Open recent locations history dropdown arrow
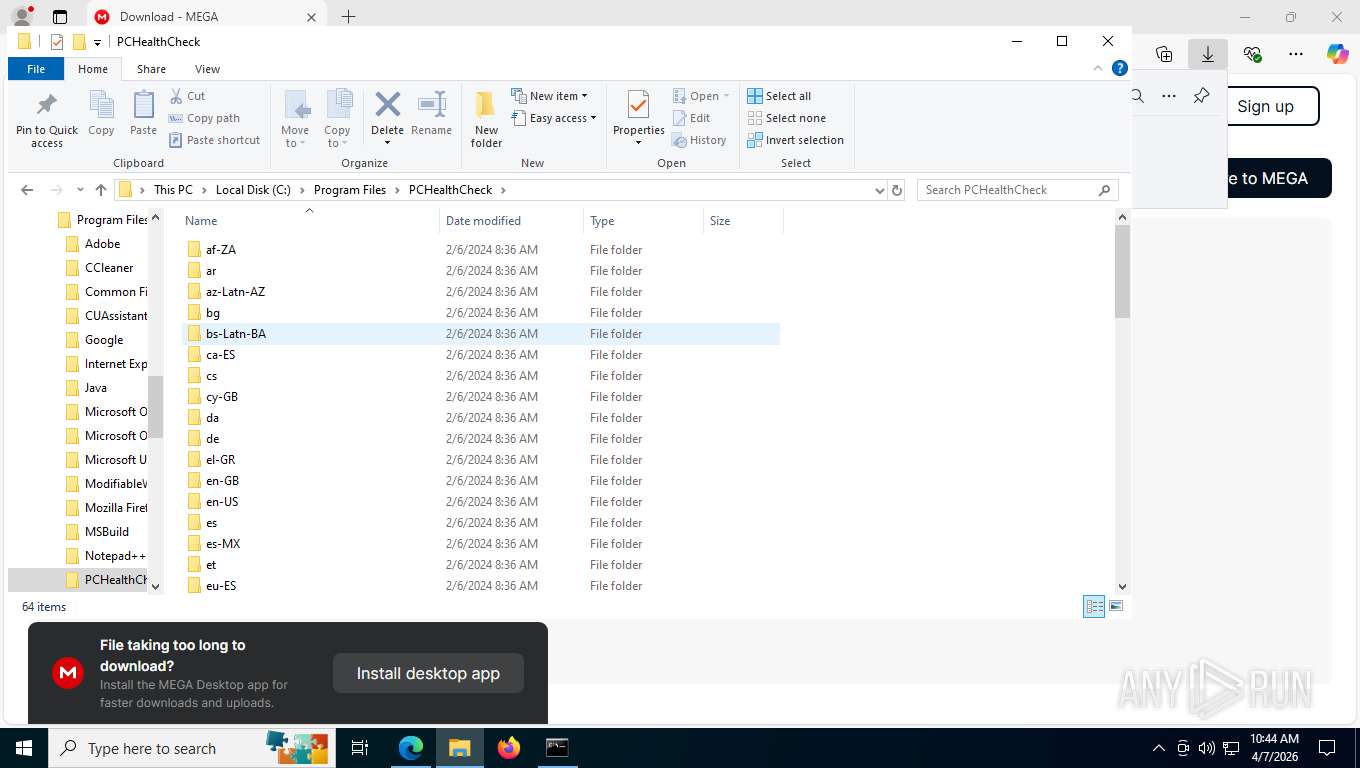Screen dimensions: 1360x768 pos(80,190)
